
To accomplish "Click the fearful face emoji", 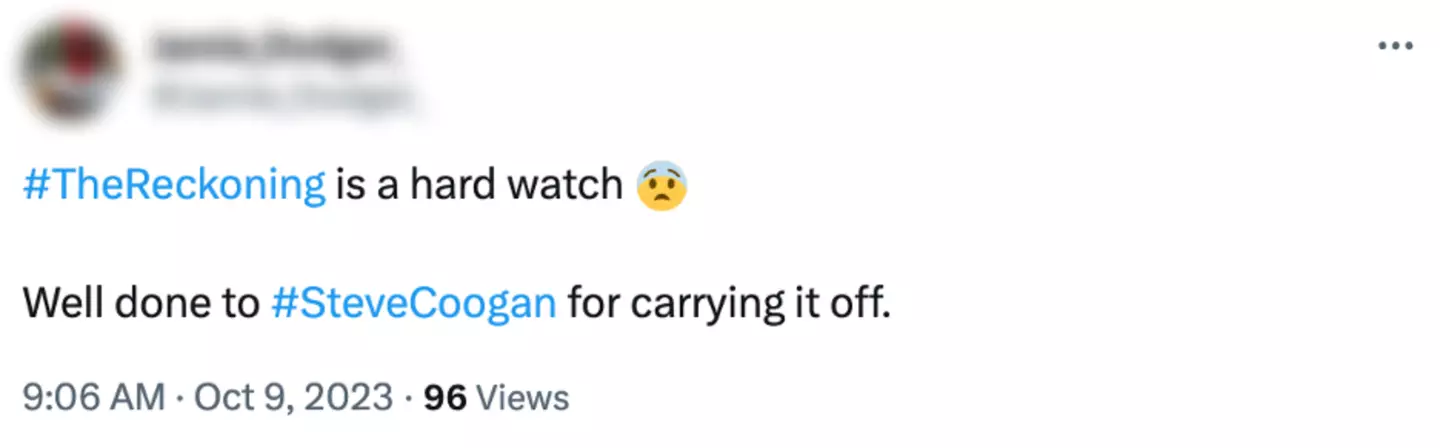I will coord(661,187).
